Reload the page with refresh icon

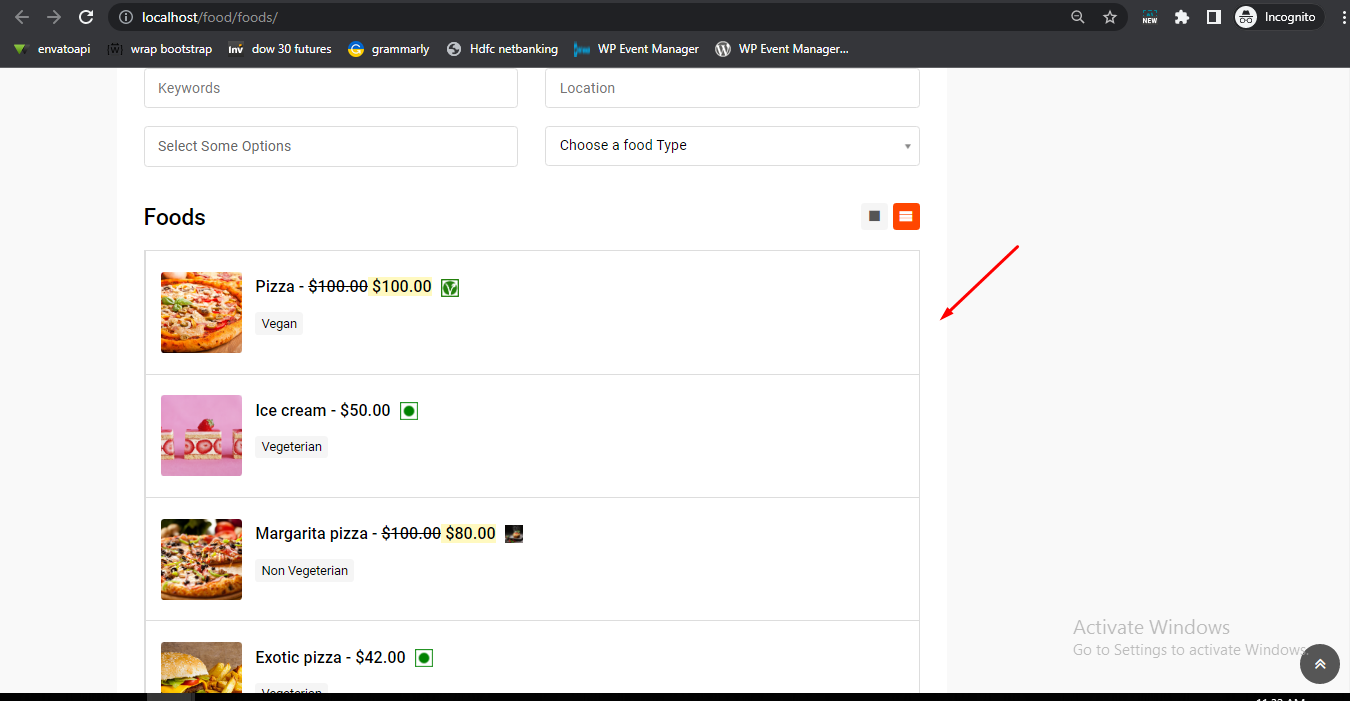click(x=86, y=17)
